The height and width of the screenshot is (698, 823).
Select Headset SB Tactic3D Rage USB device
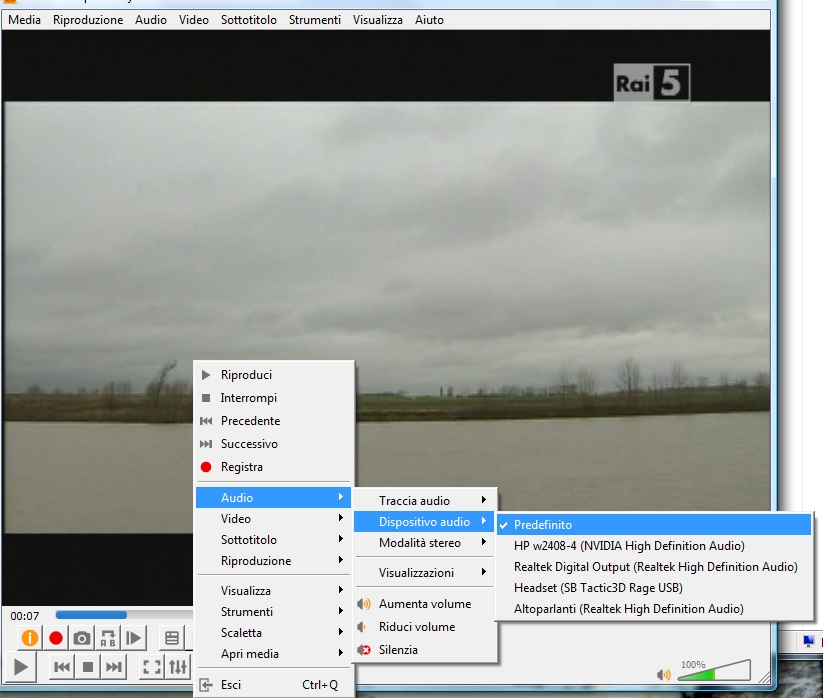click(x=654, y=588)
